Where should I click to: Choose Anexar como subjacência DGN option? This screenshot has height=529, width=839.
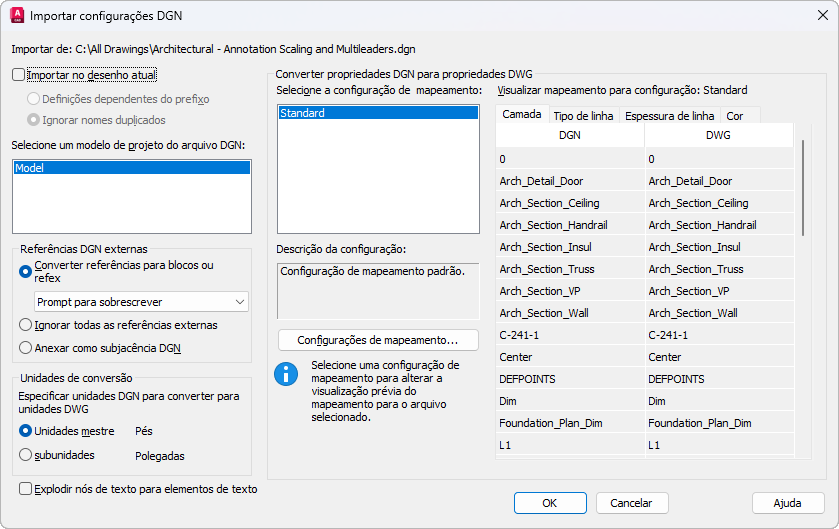coord(25,348)
